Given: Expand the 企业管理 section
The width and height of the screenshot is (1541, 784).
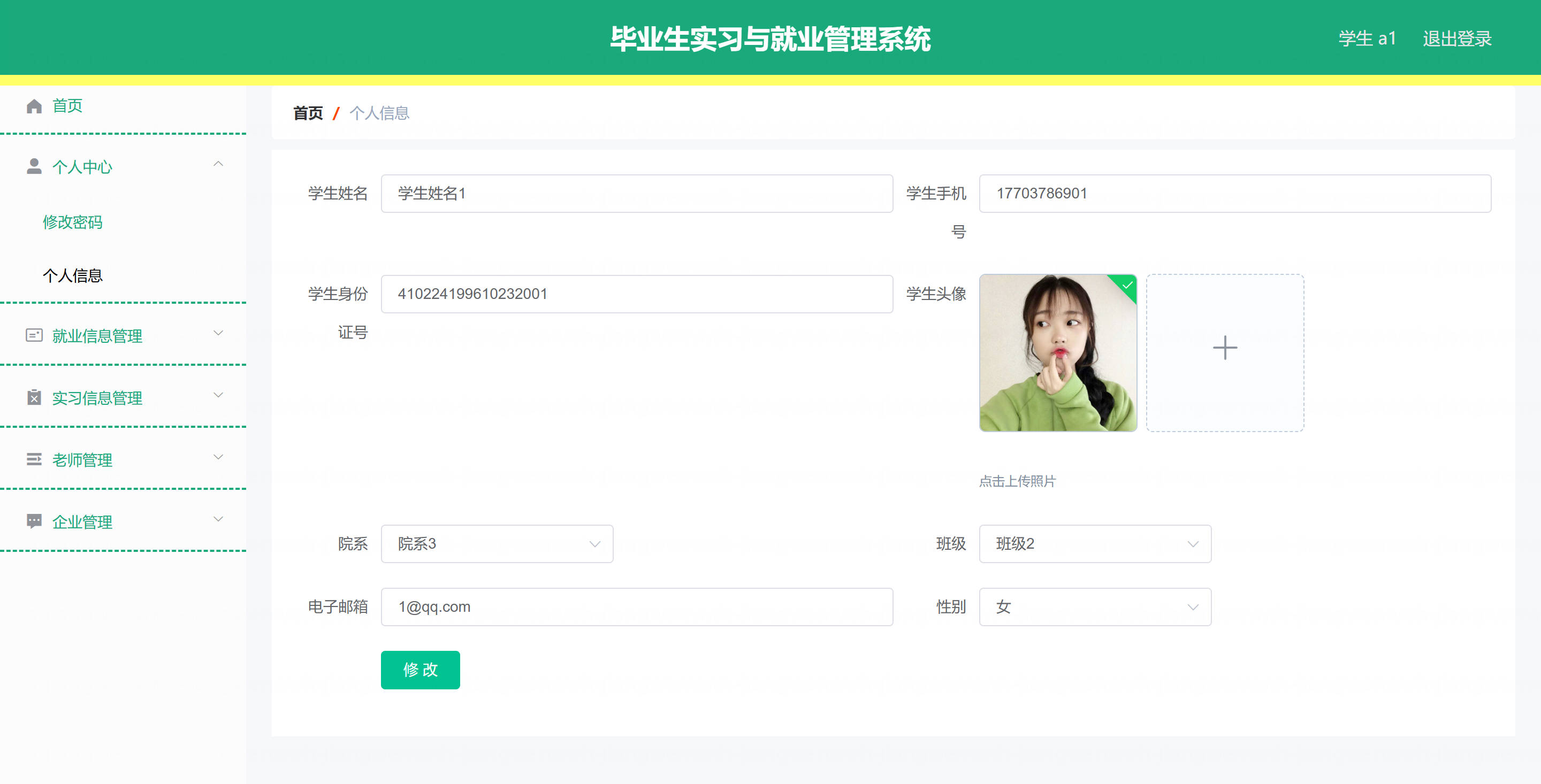Looking at the screenshot, I should (x=218, y=519).
